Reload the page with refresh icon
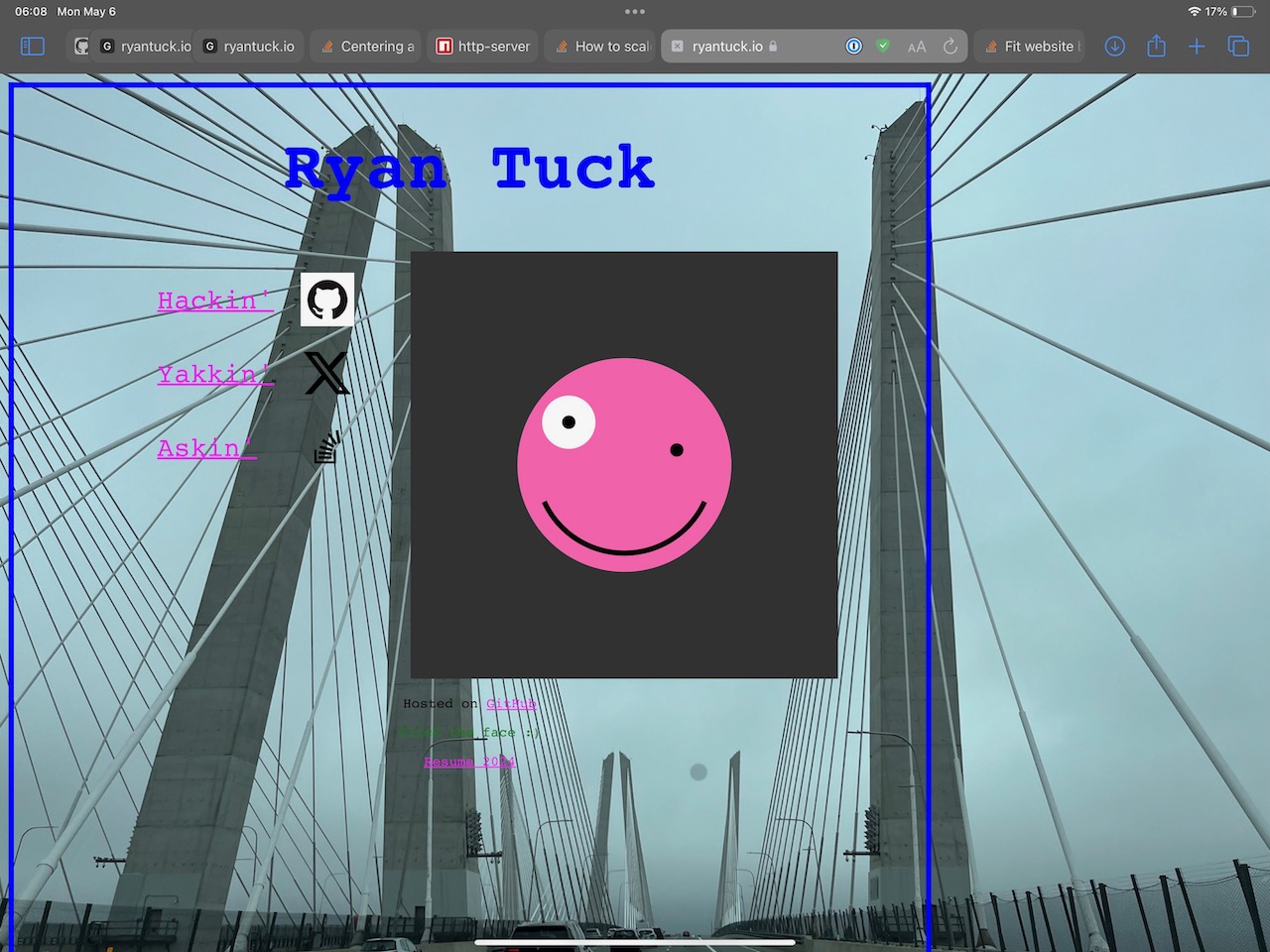 [950, 47]
